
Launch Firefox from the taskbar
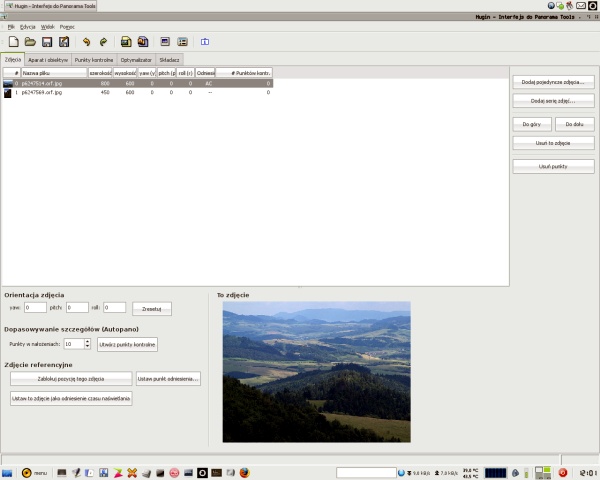tap(245, 473)
